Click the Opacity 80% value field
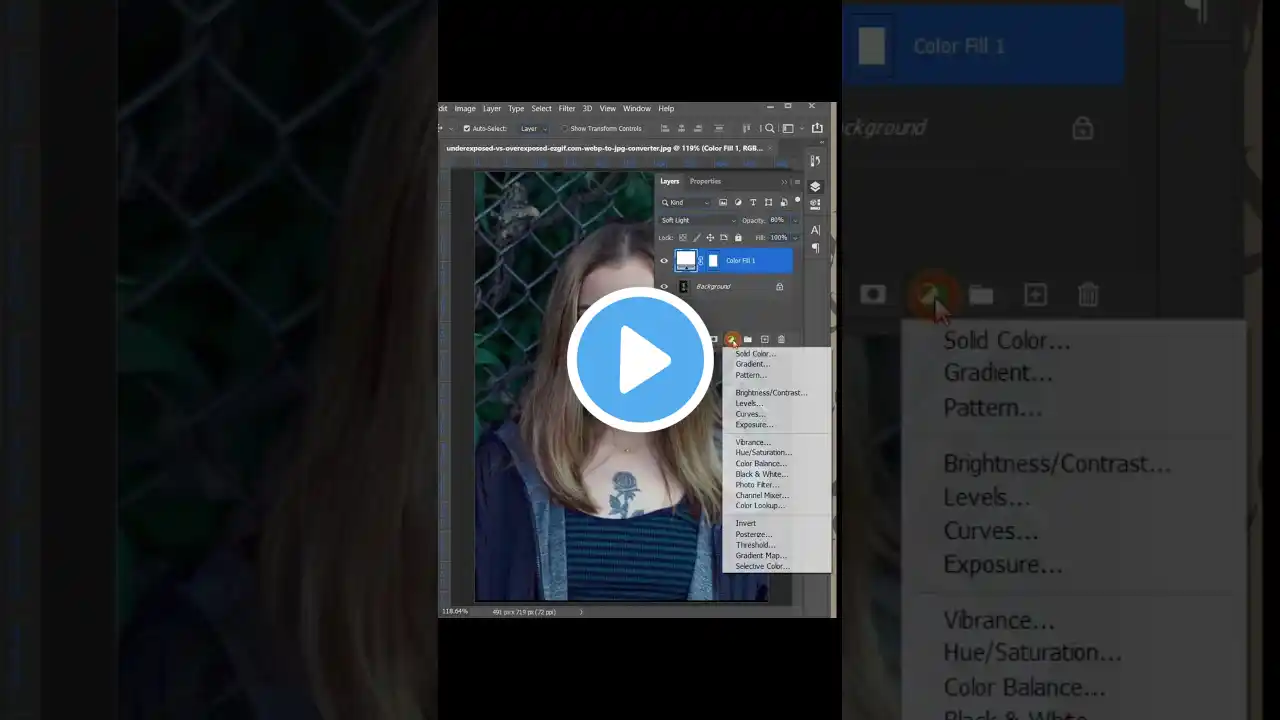This screenshot has height=720, width=1280. (778, 220)
